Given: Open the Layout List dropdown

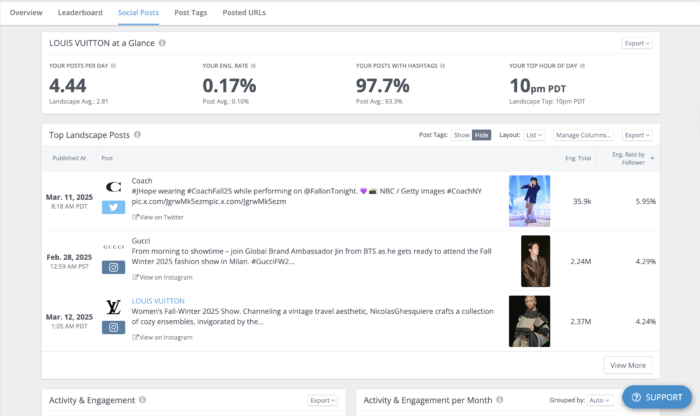Looking at the screenshot, I should 534,135.
